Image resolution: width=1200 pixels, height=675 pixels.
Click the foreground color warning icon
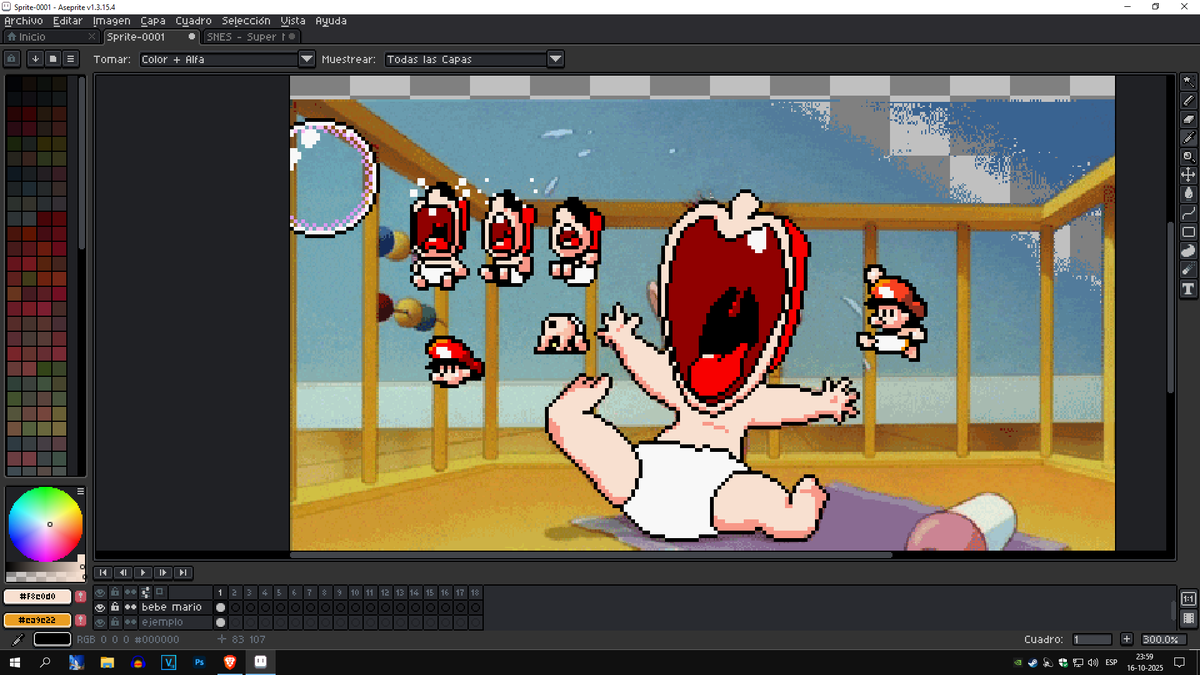pyautogui.click(x=81, y=597)
